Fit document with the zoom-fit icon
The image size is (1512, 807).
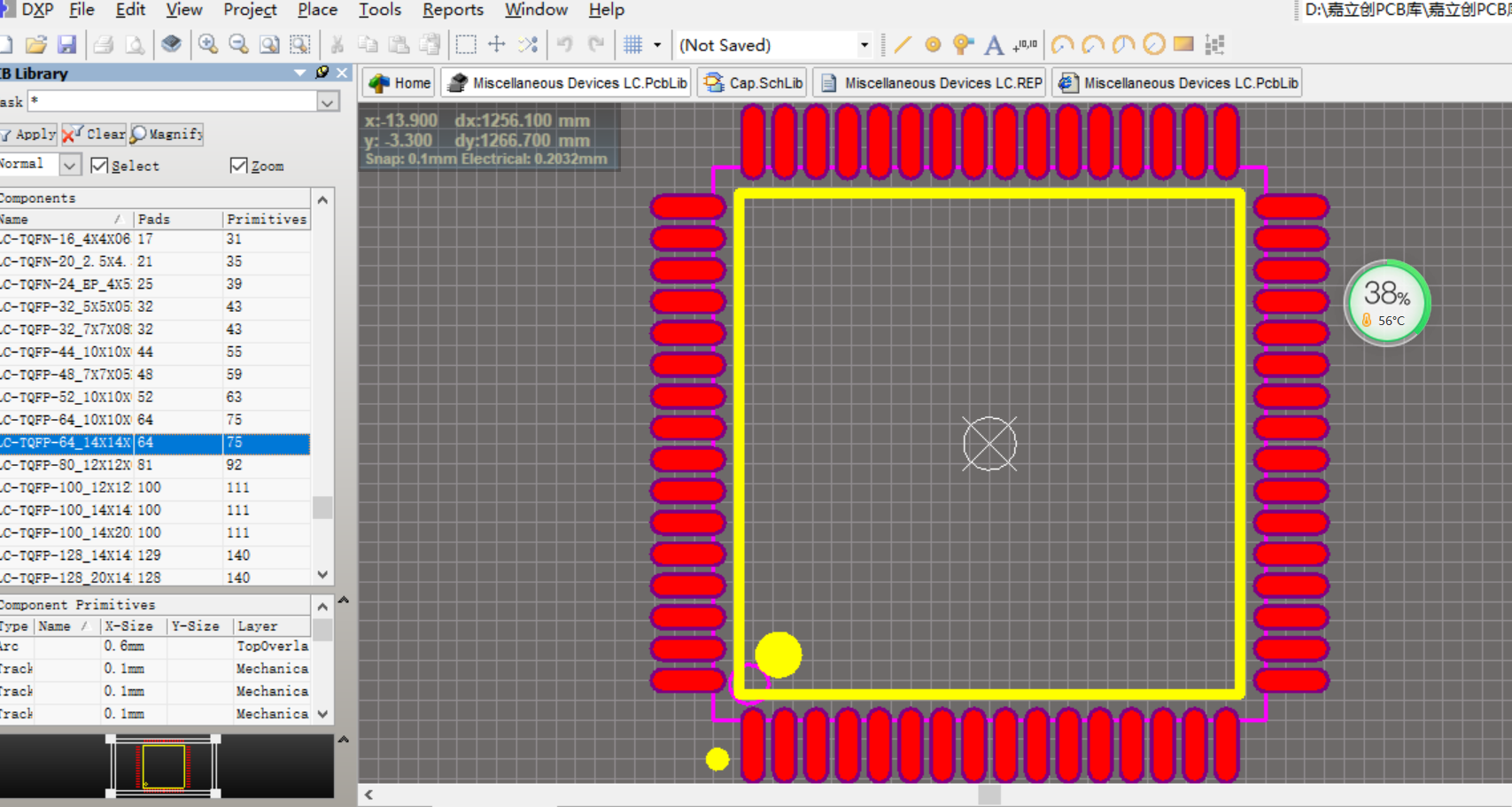click(270, 44)
